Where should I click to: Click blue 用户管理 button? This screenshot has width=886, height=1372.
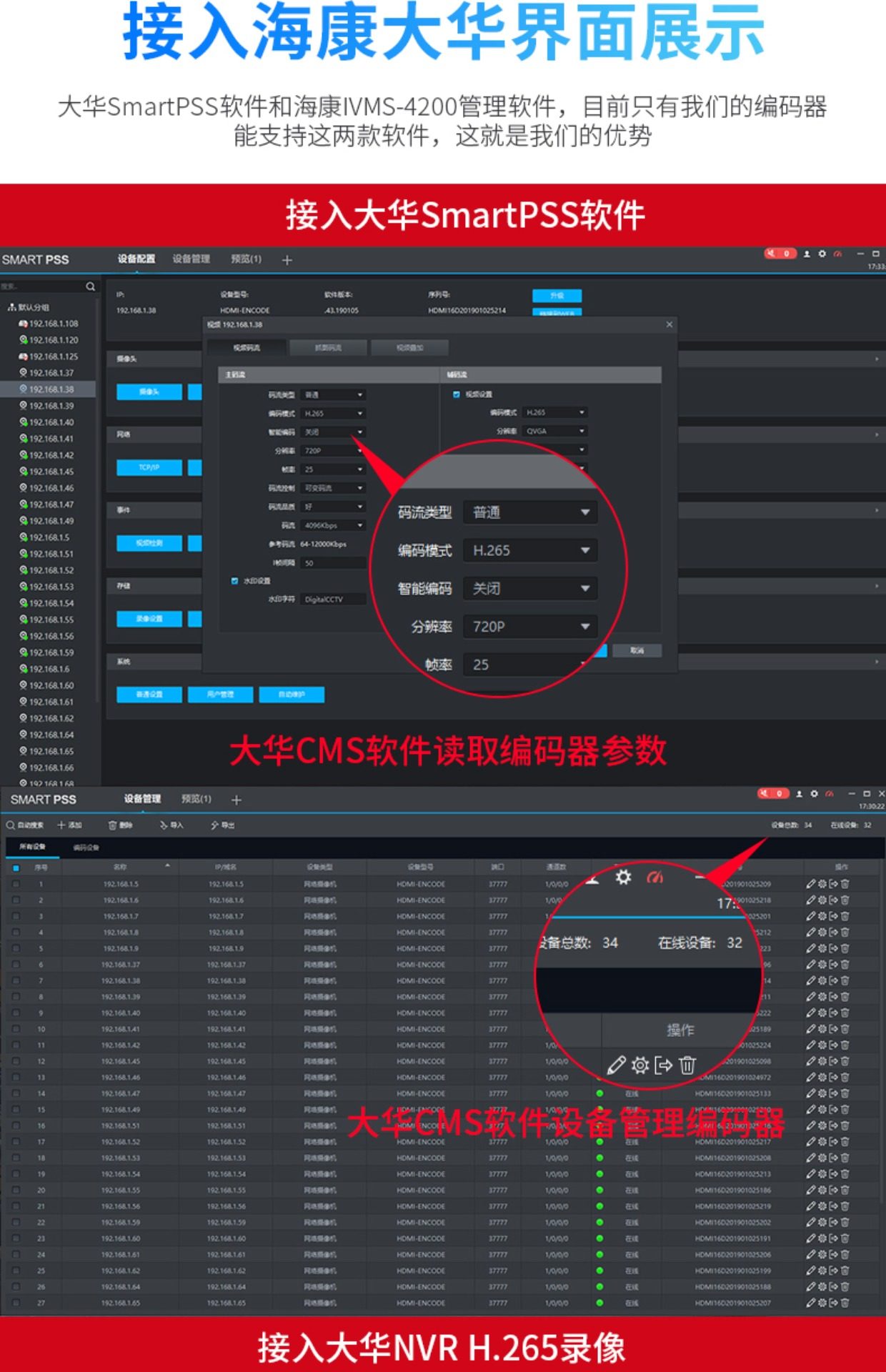tap(220, 695)
